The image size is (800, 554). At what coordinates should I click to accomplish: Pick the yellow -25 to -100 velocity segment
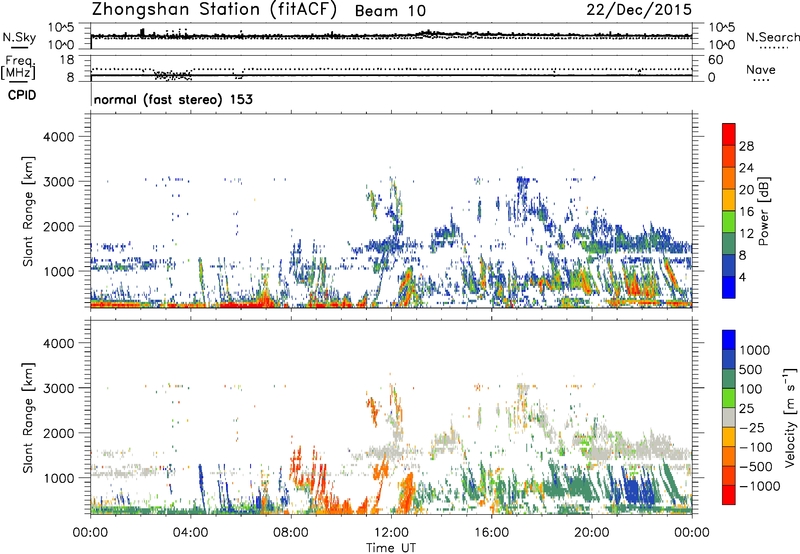click(x=729, y=437)
